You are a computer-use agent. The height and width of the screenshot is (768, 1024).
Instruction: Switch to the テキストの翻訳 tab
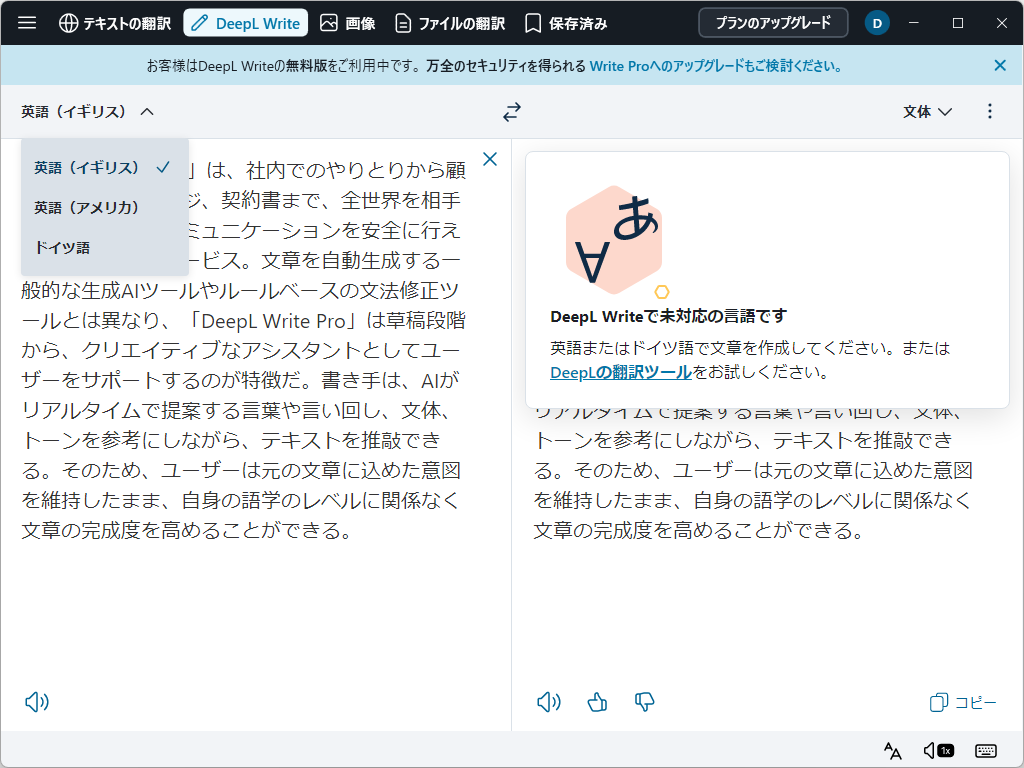pyautogui.click(x=113, y=22)
